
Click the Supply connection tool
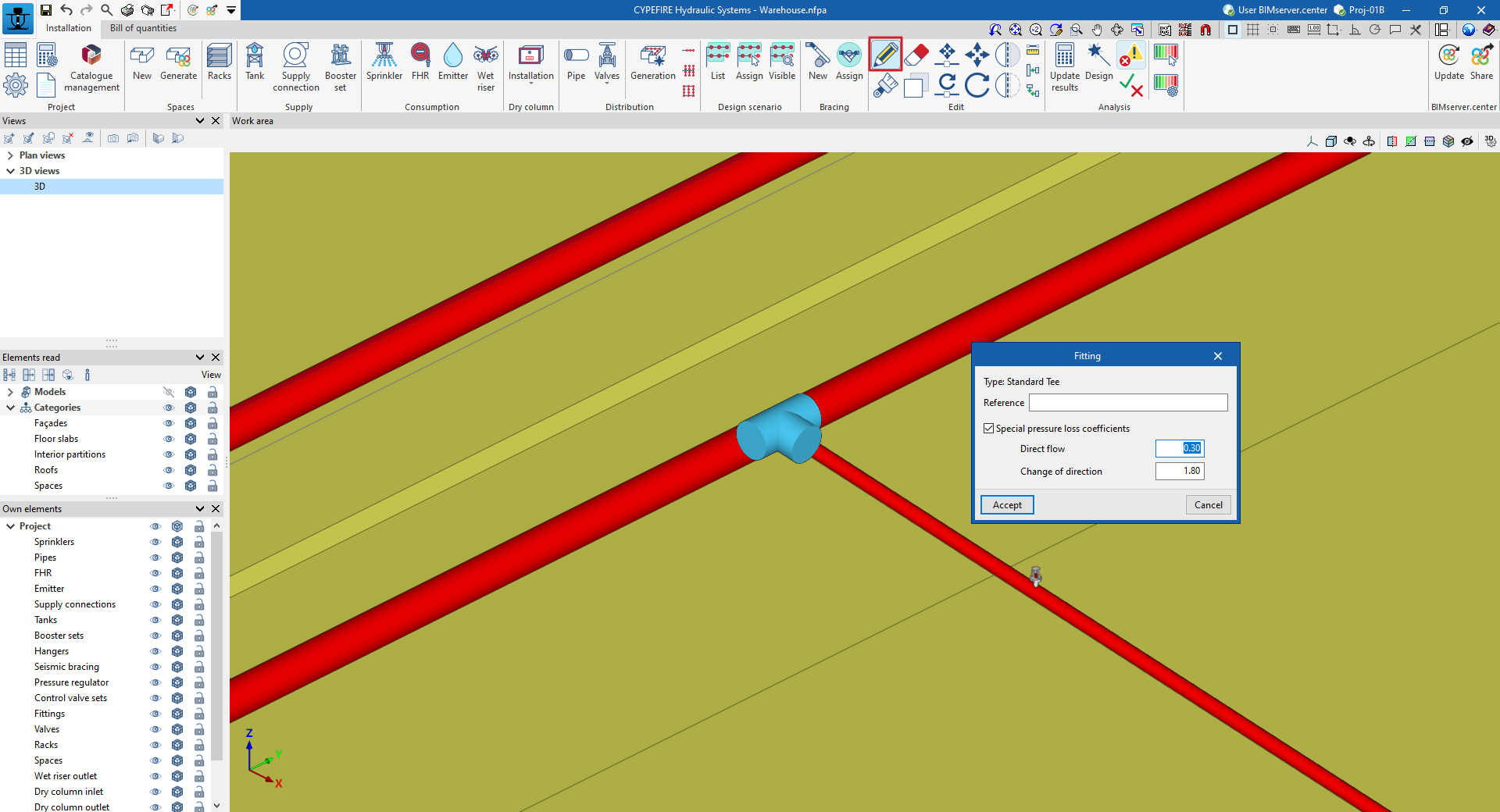[x=296, y=67]
